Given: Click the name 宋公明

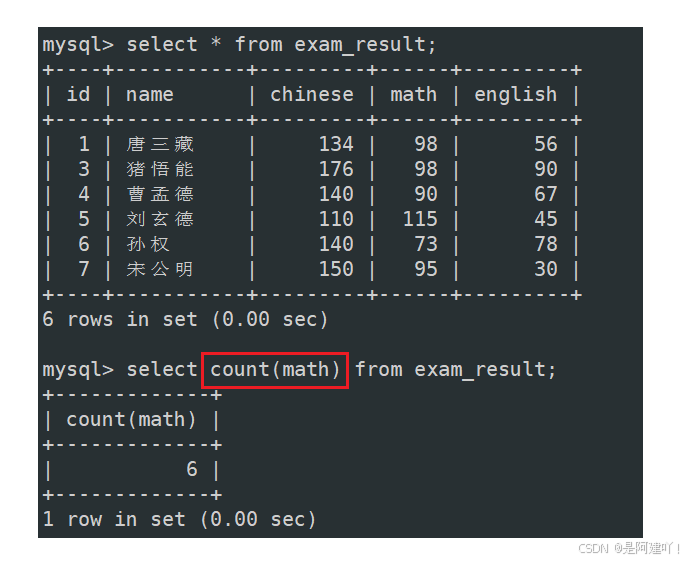Looking at the screenshot, I should point(160,269).
